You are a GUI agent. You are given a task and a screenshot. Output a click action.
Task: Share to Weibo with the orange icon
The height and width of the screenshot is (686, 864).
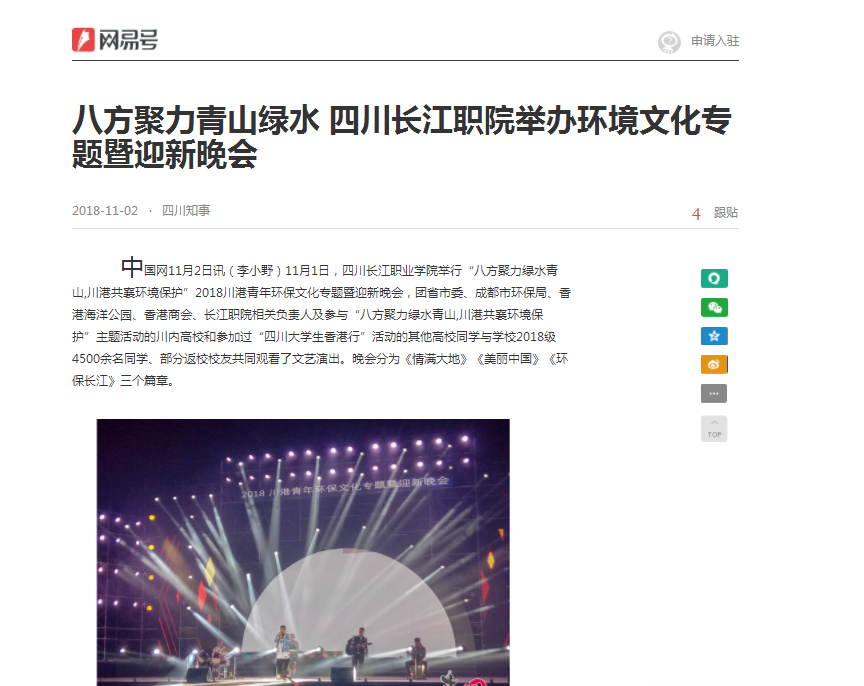click(x=714, y=365)
